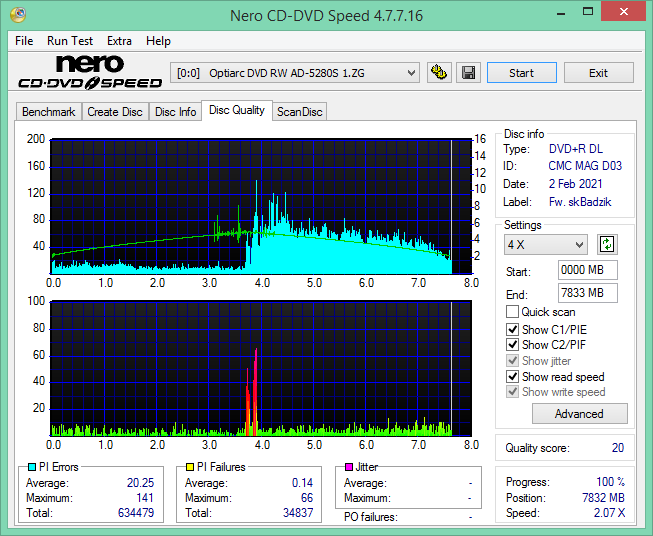Click the label Fw. skBadzik
Image resolution: width=653 pixels, height=536 pixels.
click(580, 202)
